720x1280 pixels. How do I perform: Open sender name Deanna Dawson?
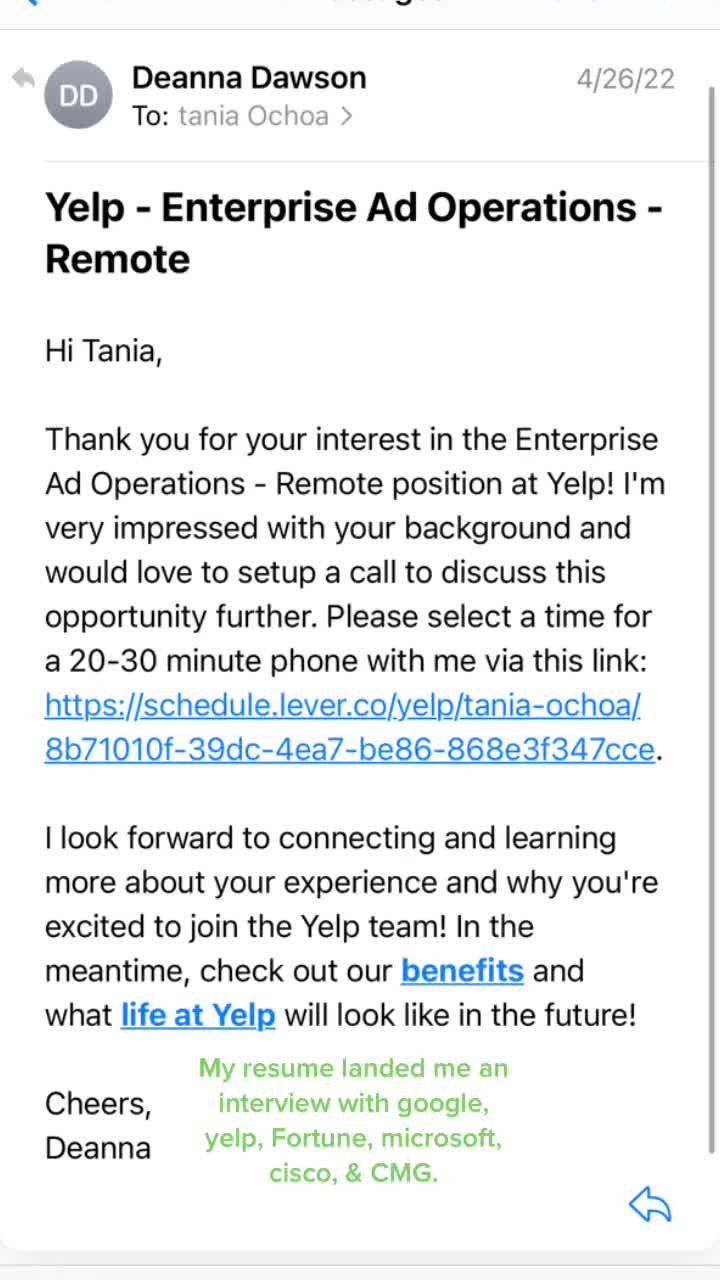[x=249, y=77]
